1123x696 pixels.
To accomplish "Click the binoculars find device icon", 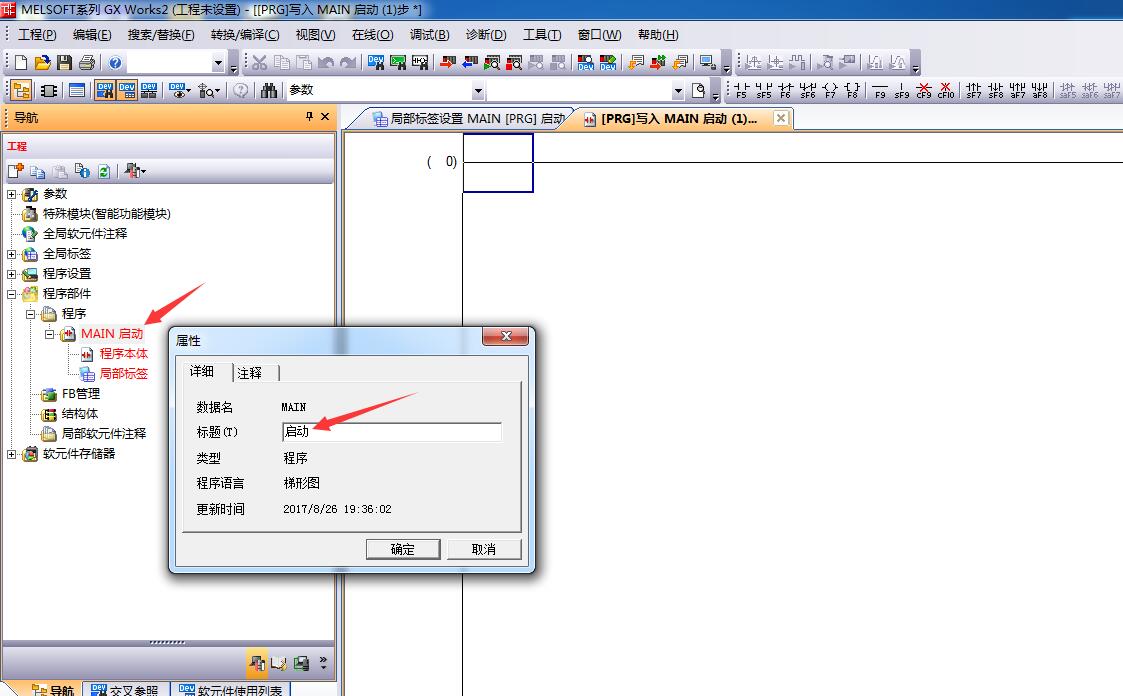I will click(x=269, y=91).
